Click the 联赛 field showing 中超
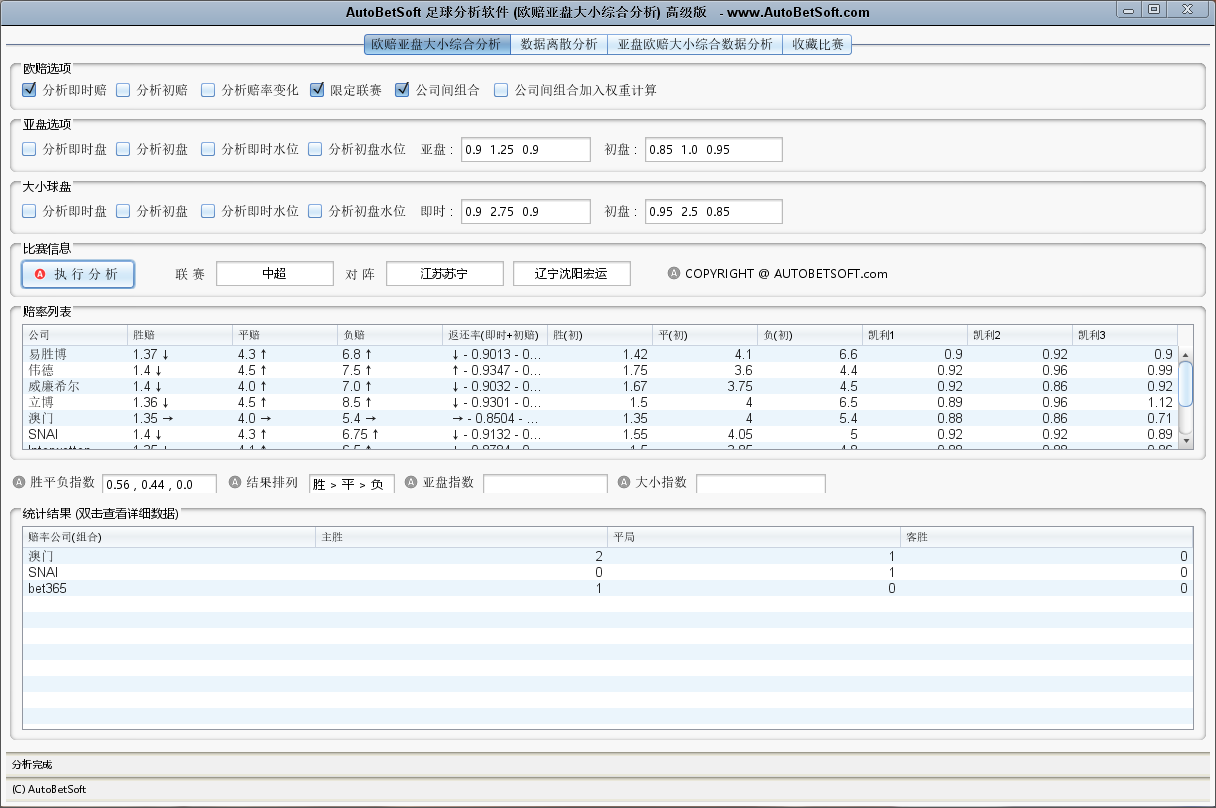This screenshot has height=808, width=1216. click(x=275, y=273)
